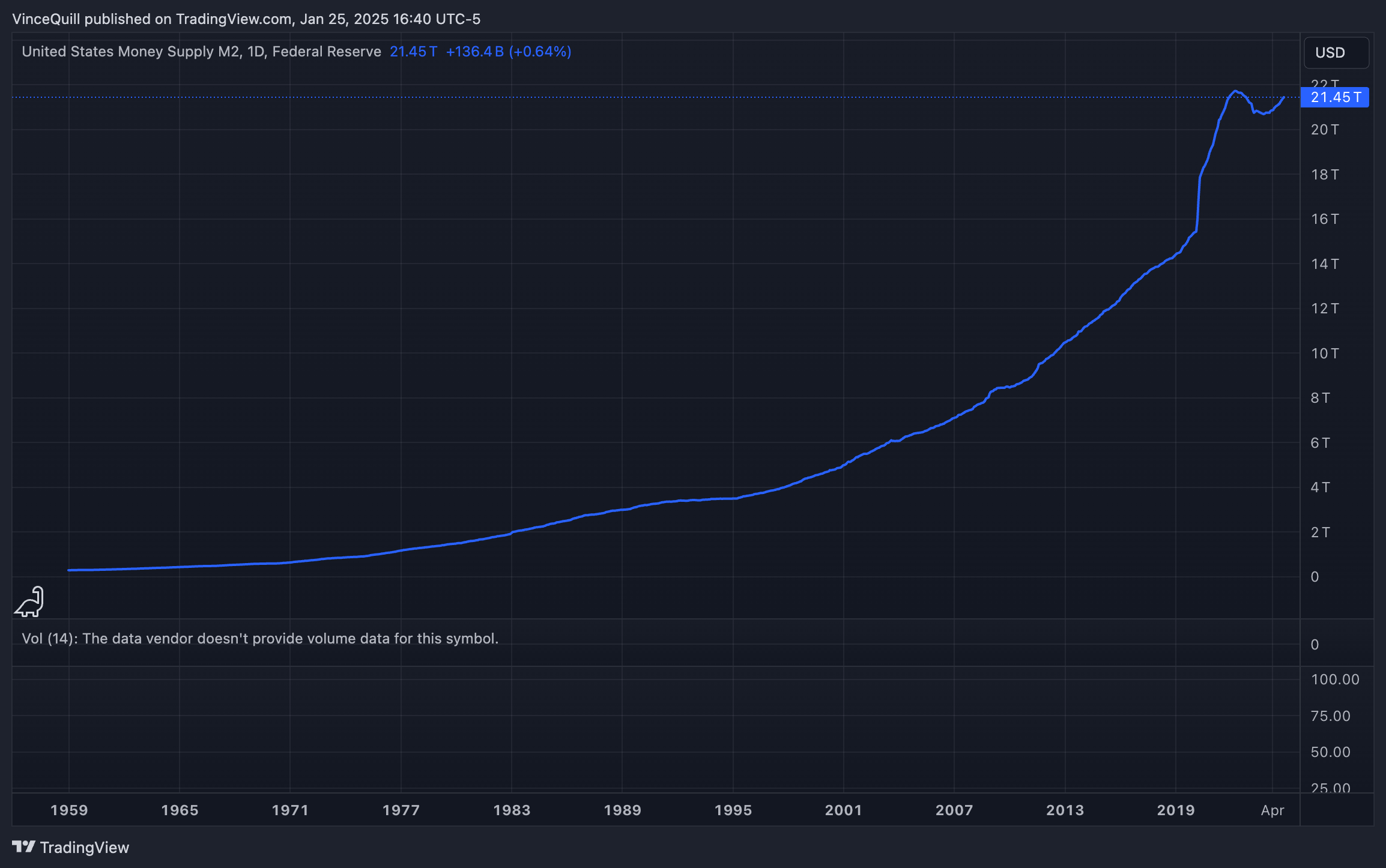Screen dimensions: 1386x868
Task: Click the TradingView logo icon
Action: point(24,847)
